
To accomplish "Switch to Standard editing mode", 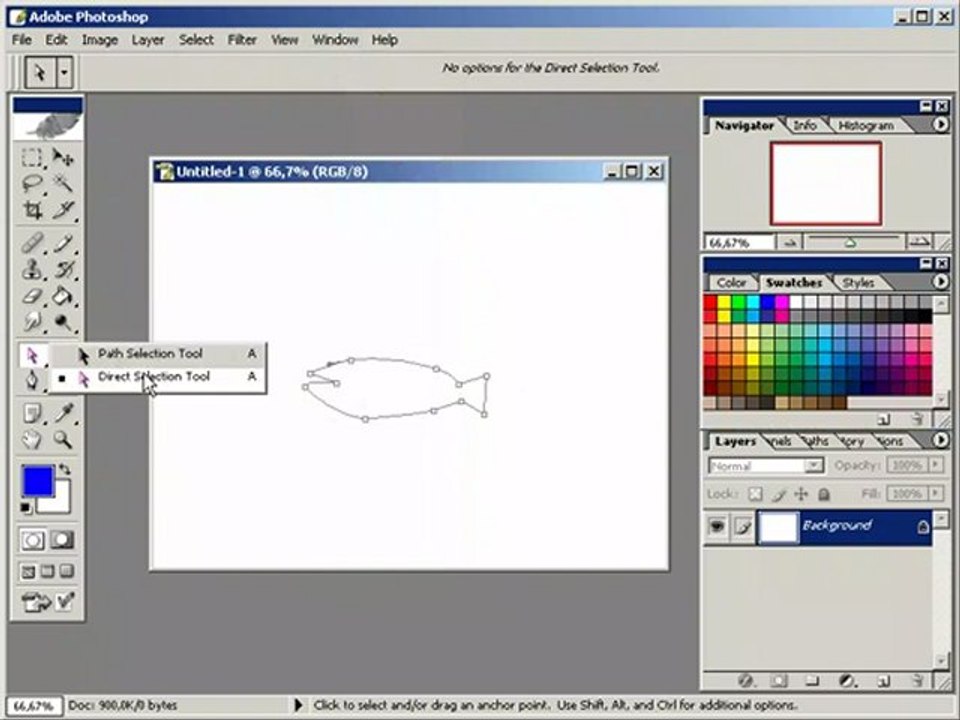I will 33,540.
